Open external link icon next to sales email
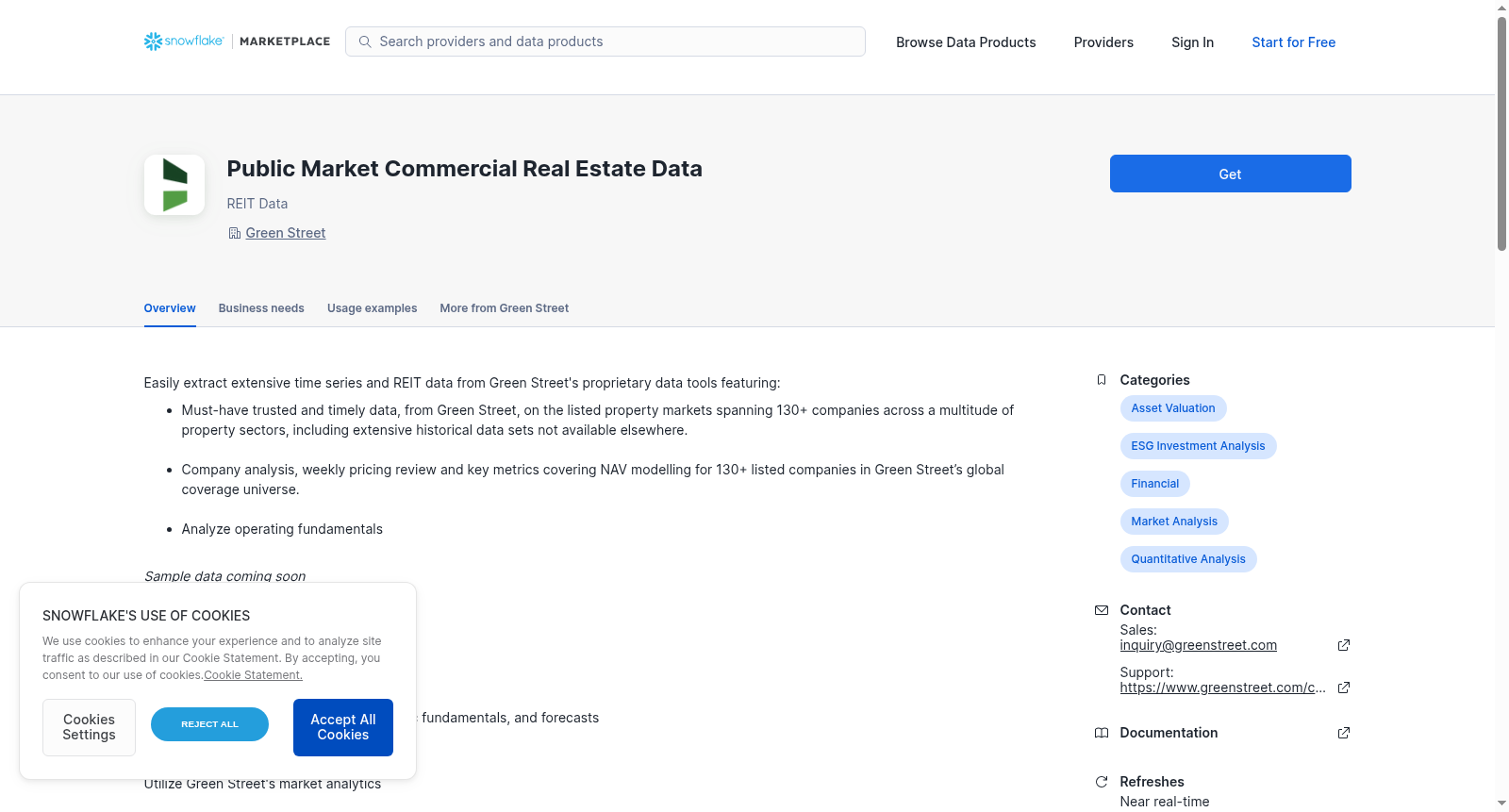This screenshot has width=1509, height=812. pyautogui.click(x=1344, y=645)
